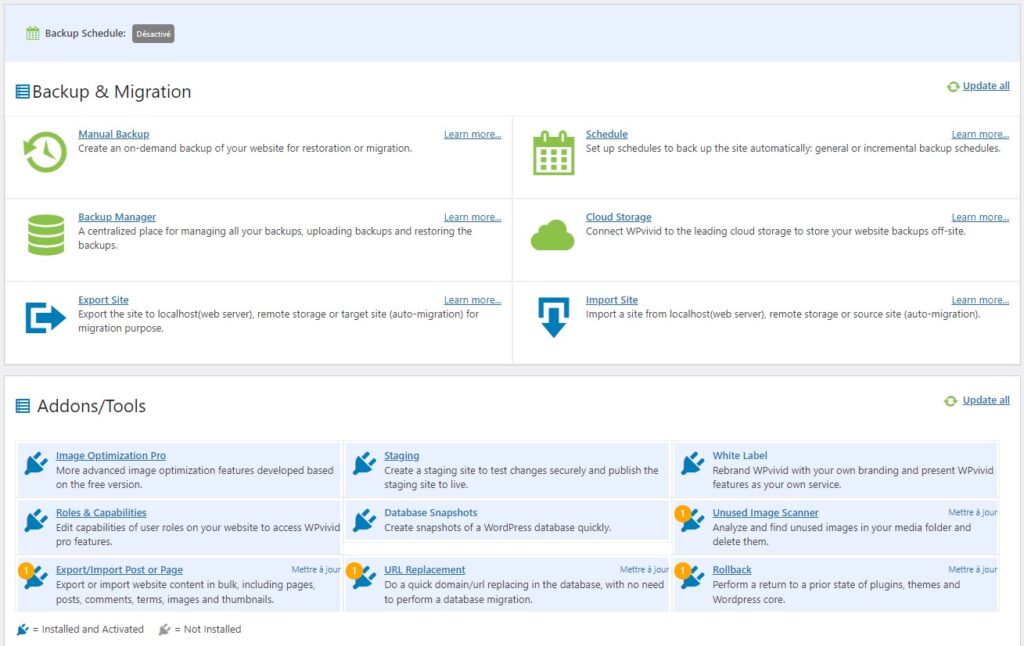Open the White Label addon title
Screen dimensions: 1024x646
tap(740, 455)
